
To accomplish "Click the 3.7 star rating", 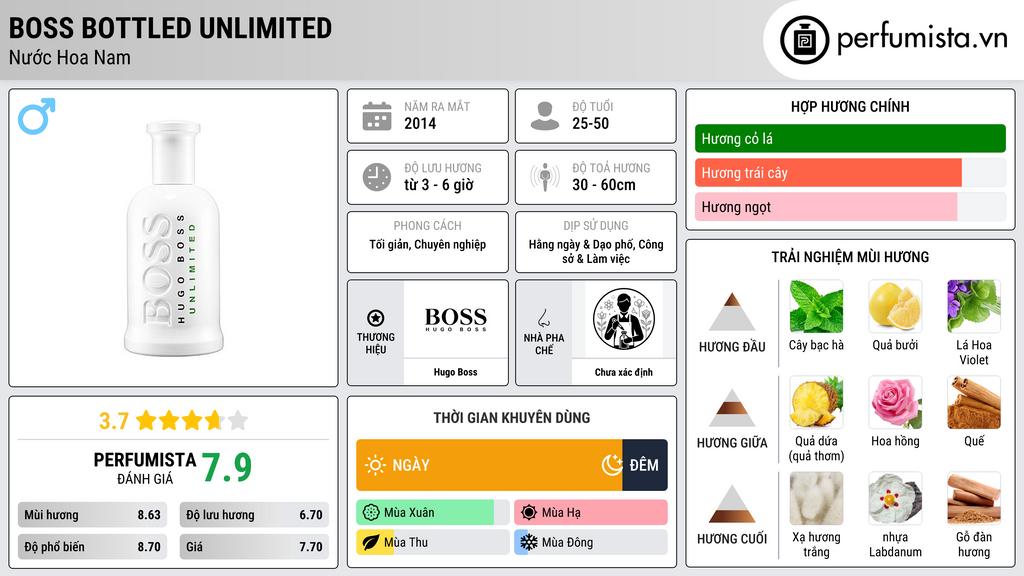I will (x=173, y=420).
